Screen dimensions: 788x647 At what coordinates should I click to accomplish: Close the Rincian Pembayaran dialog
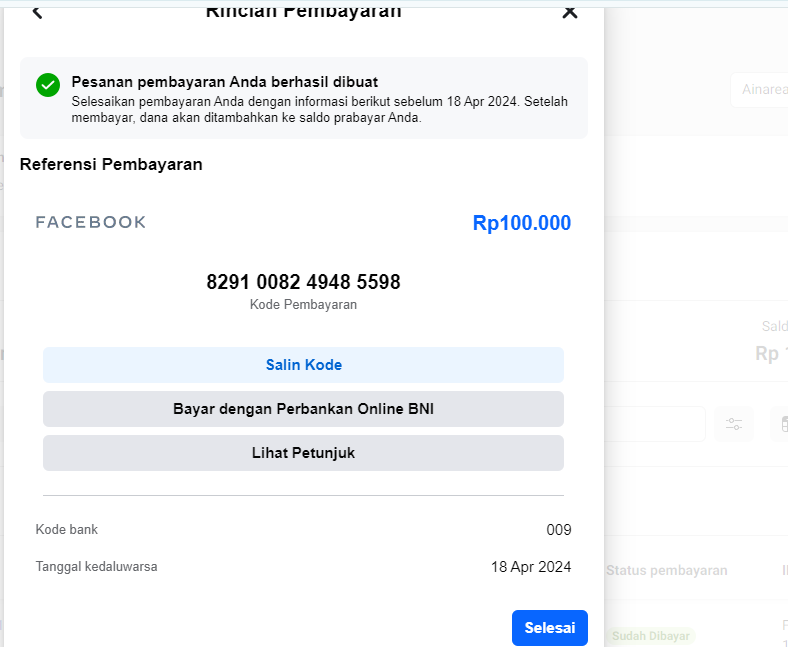click(570, 12)
